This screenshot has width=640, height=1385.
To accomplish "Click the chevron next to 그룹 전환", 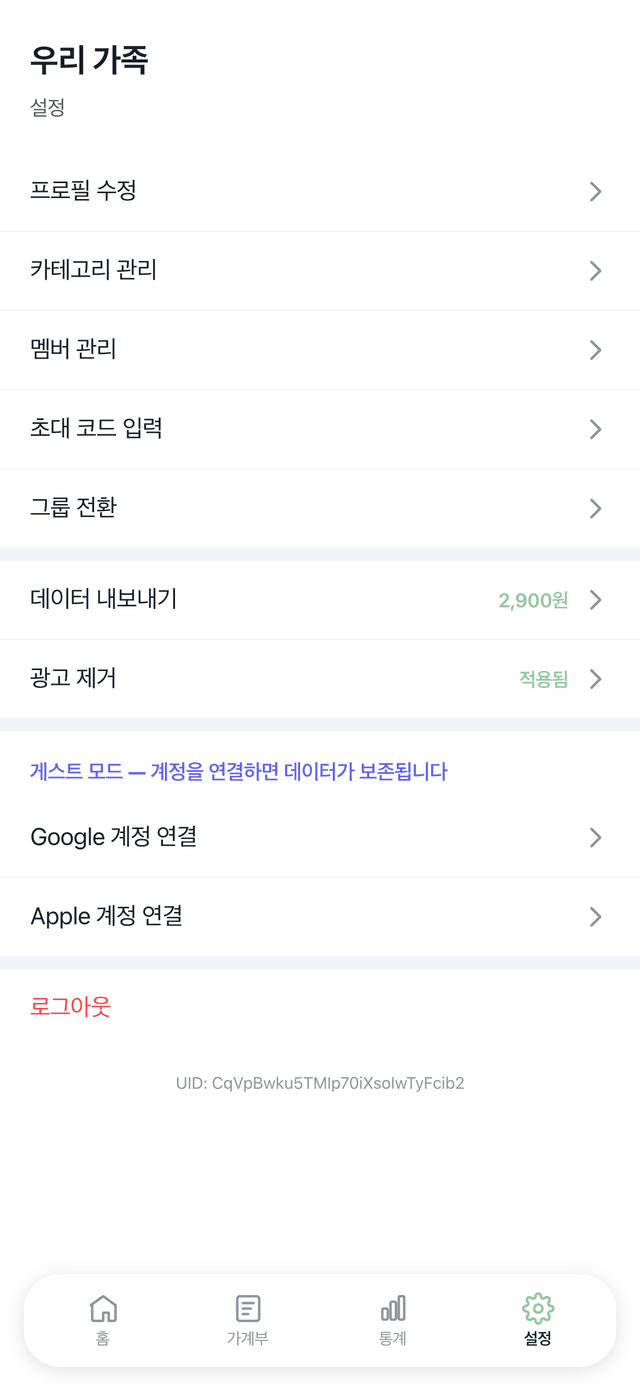I will pyautogui.click(x=595, y=508).
